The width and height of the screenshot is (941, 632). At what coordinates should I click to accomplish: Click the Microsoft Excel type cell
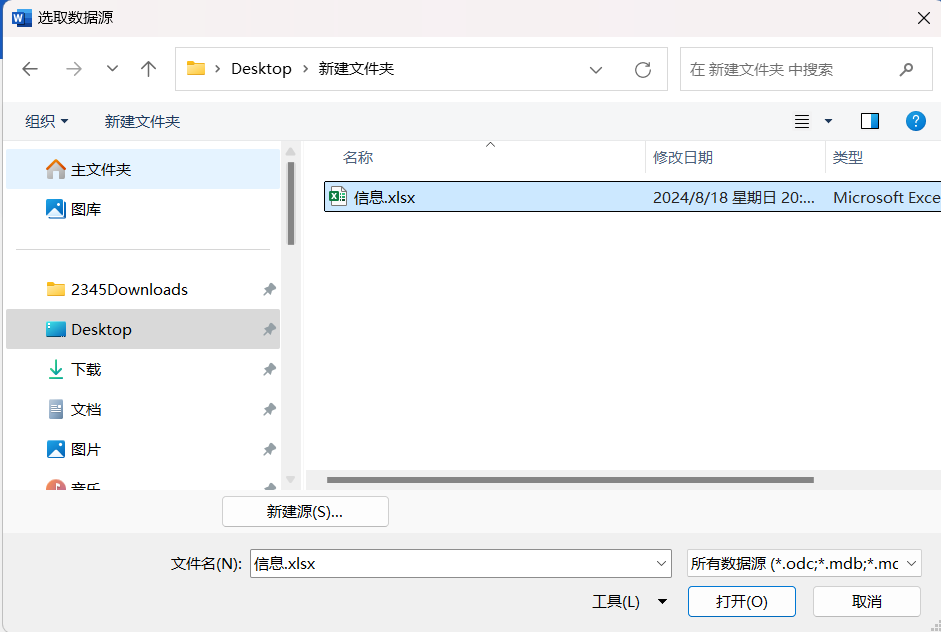point(887,197)
